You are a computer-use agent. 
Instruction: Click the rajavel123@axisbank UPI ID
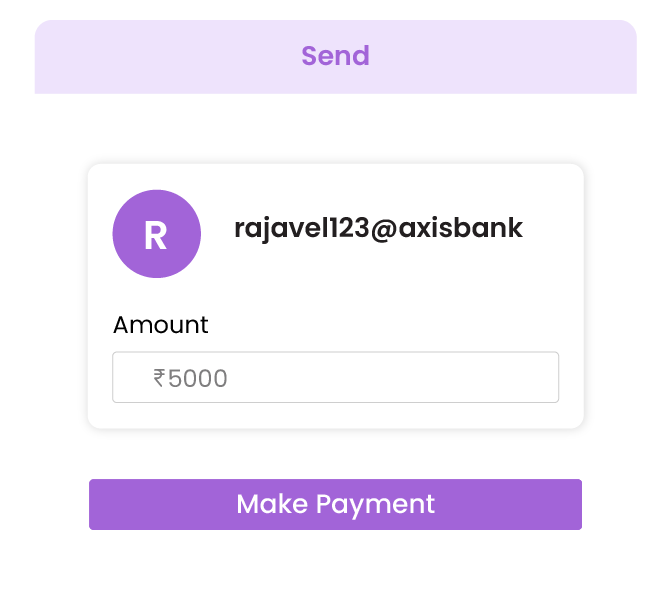tap(378, 228)
